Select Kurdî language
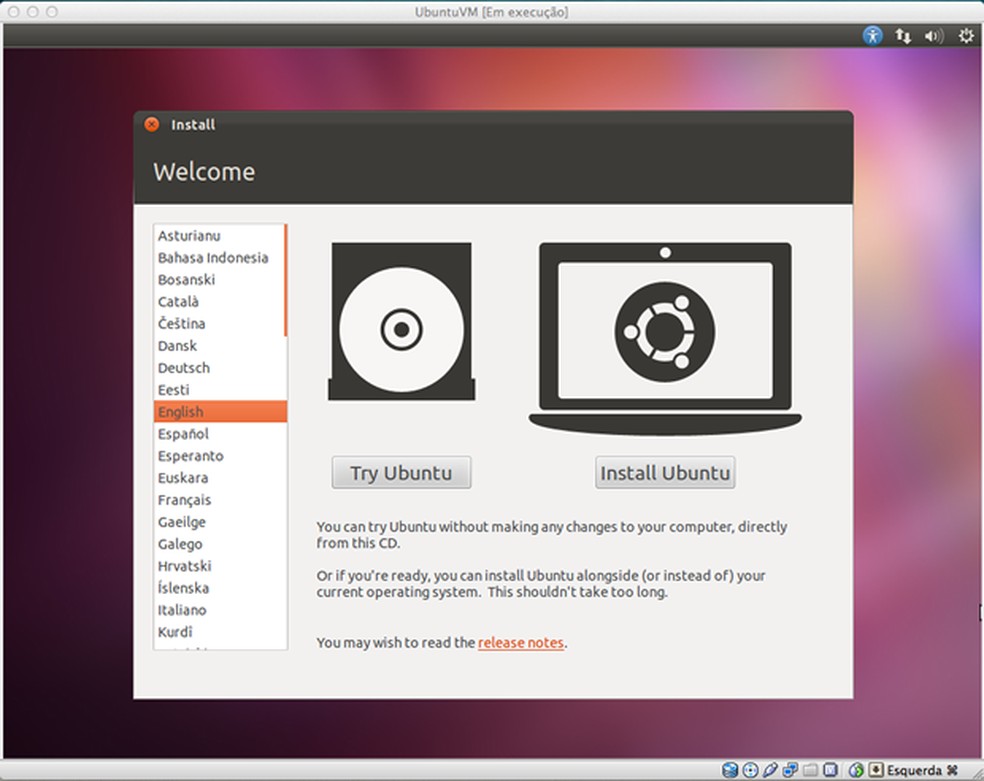 pos(219,632)
